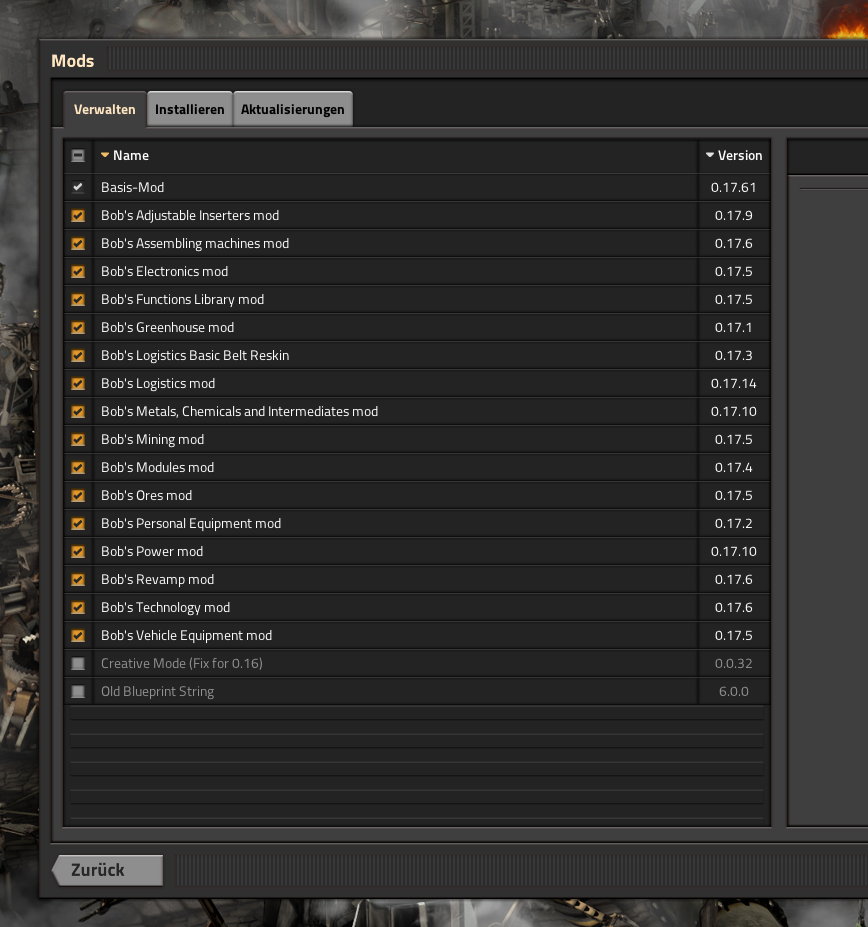This screenshot has width=868, height=927.
Task: Toggle Bob's Technology mod checkbox
Action: click(77, 608)
